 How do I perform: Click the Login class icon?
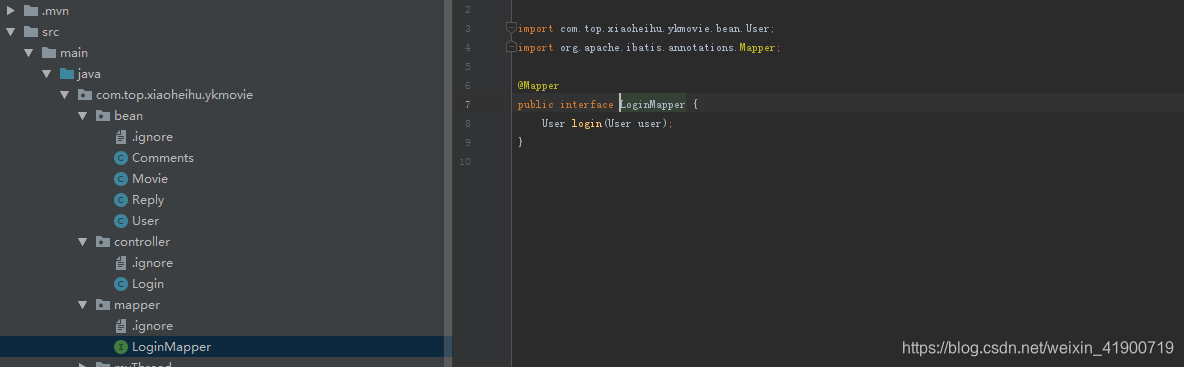(x=121, y=284)
